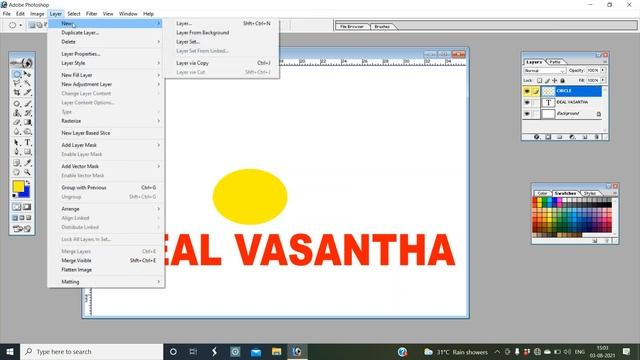Hide the Background layer eye icon

527,113
